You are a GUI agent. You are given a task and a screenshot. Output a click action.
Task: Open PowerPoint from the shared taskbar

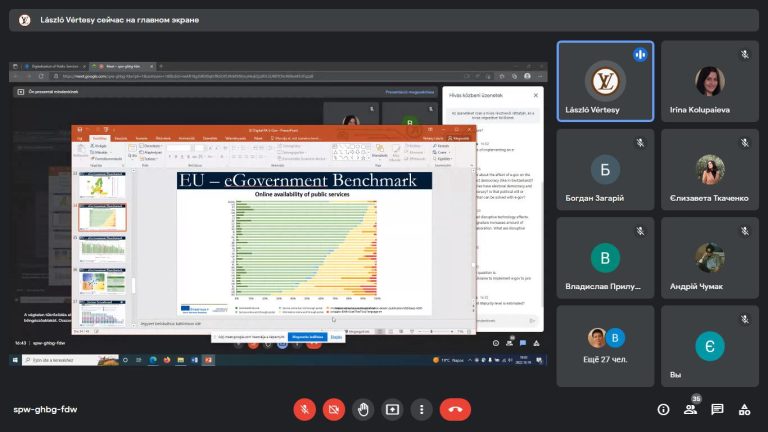[208, 360]
